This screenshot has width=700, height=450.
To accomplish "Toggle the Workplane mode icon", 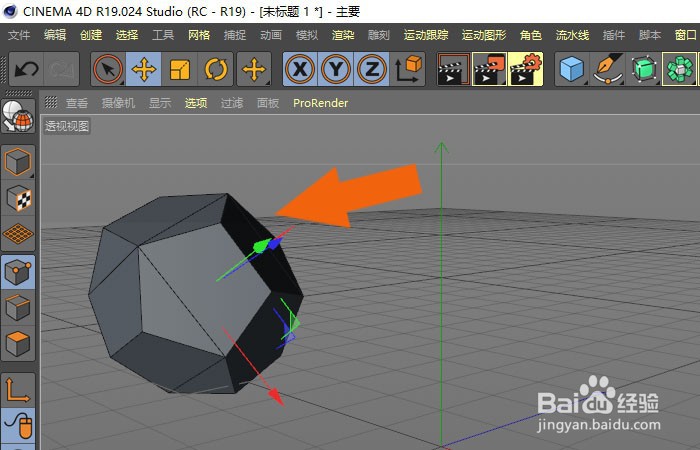I will click(18, 234).
